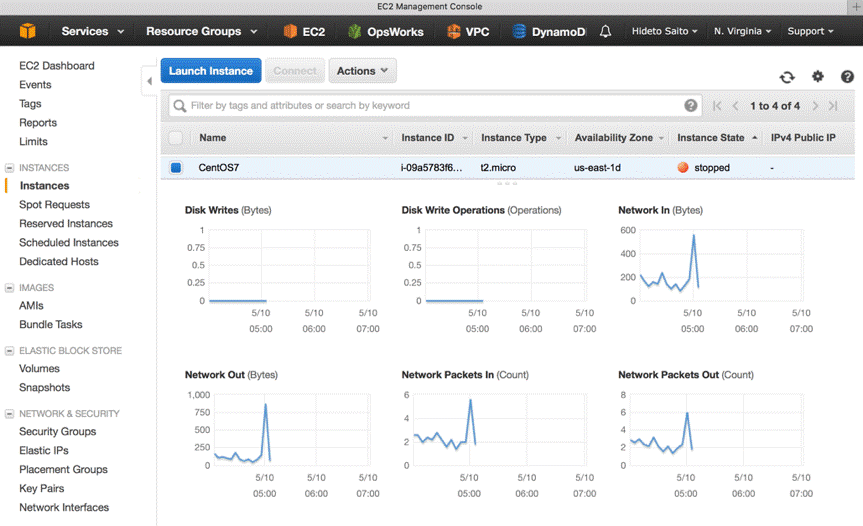
Task: Open Bundle Tasks page
Action: pos(51,325)
